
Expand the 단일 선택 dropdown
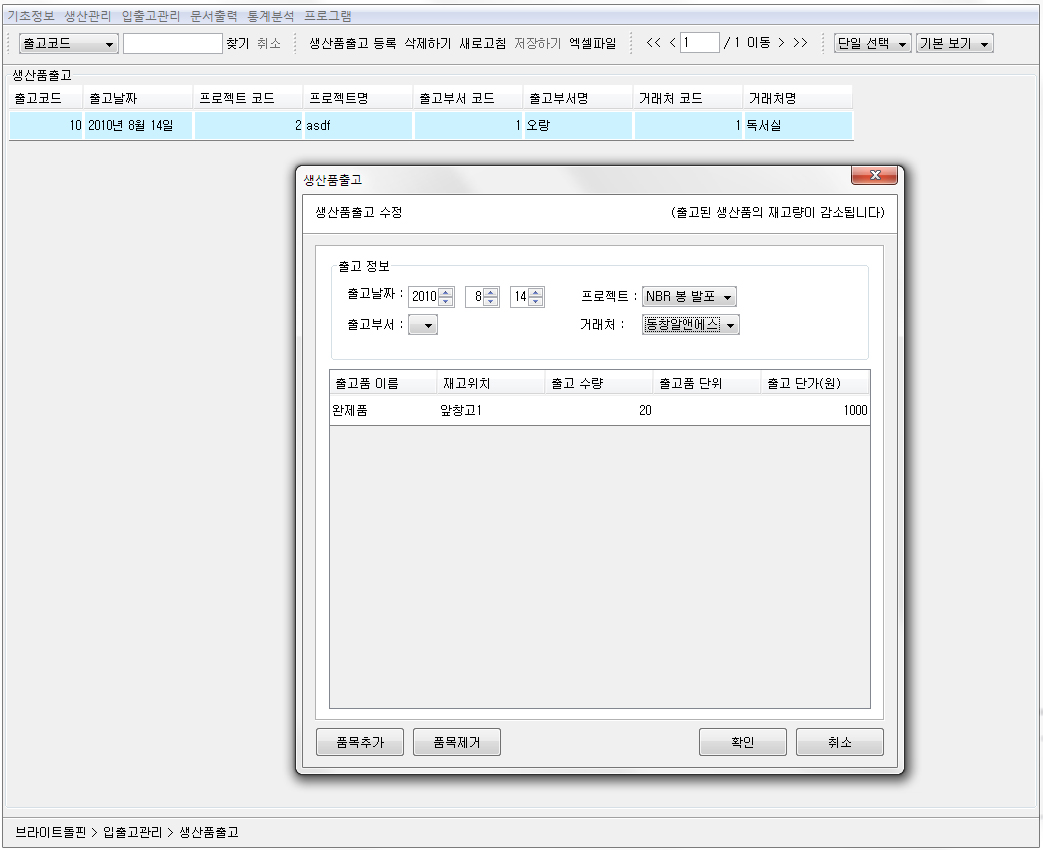click(873, 44)
